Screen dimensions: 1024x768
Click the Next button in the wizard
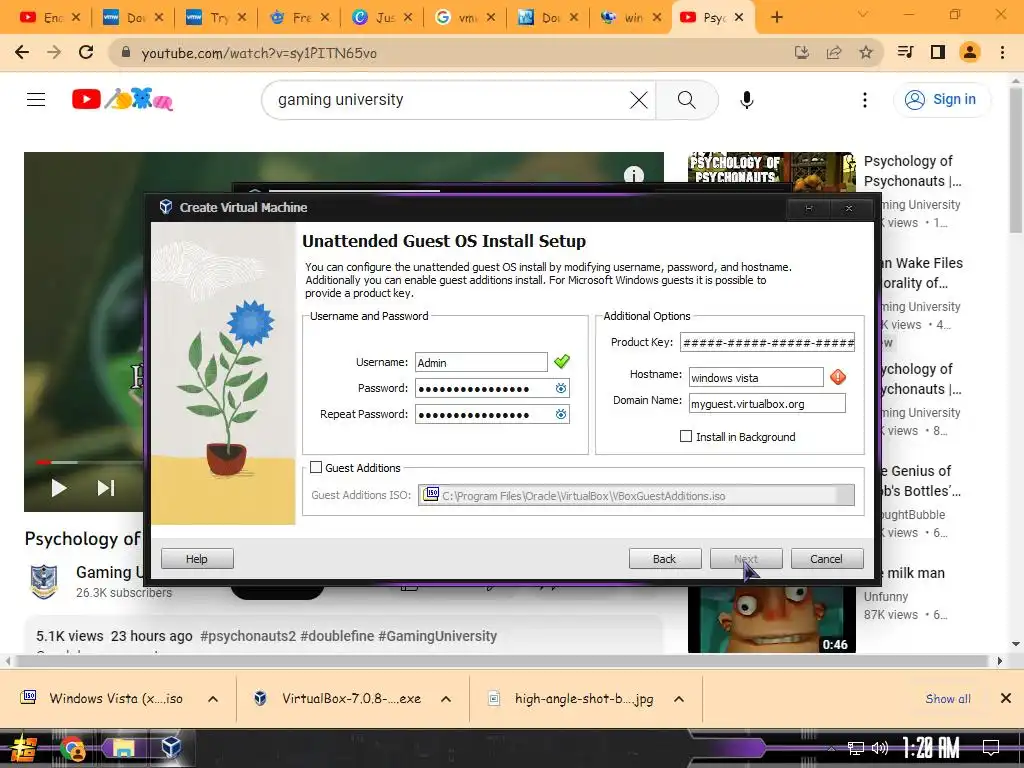[x=746, y=559]
